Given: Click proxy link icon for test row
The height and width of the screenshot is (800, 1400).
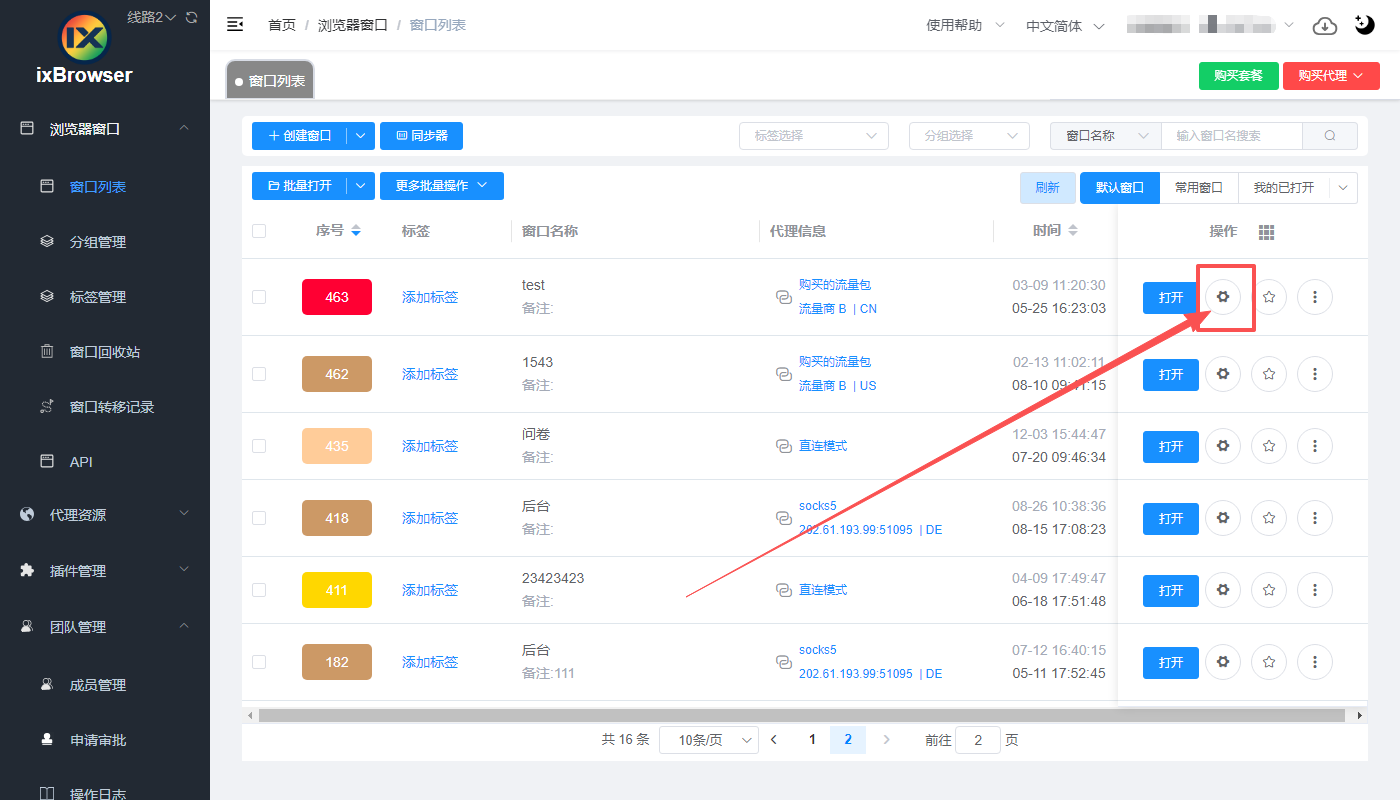Looking at the screenshot, I should tap(784, 297).
